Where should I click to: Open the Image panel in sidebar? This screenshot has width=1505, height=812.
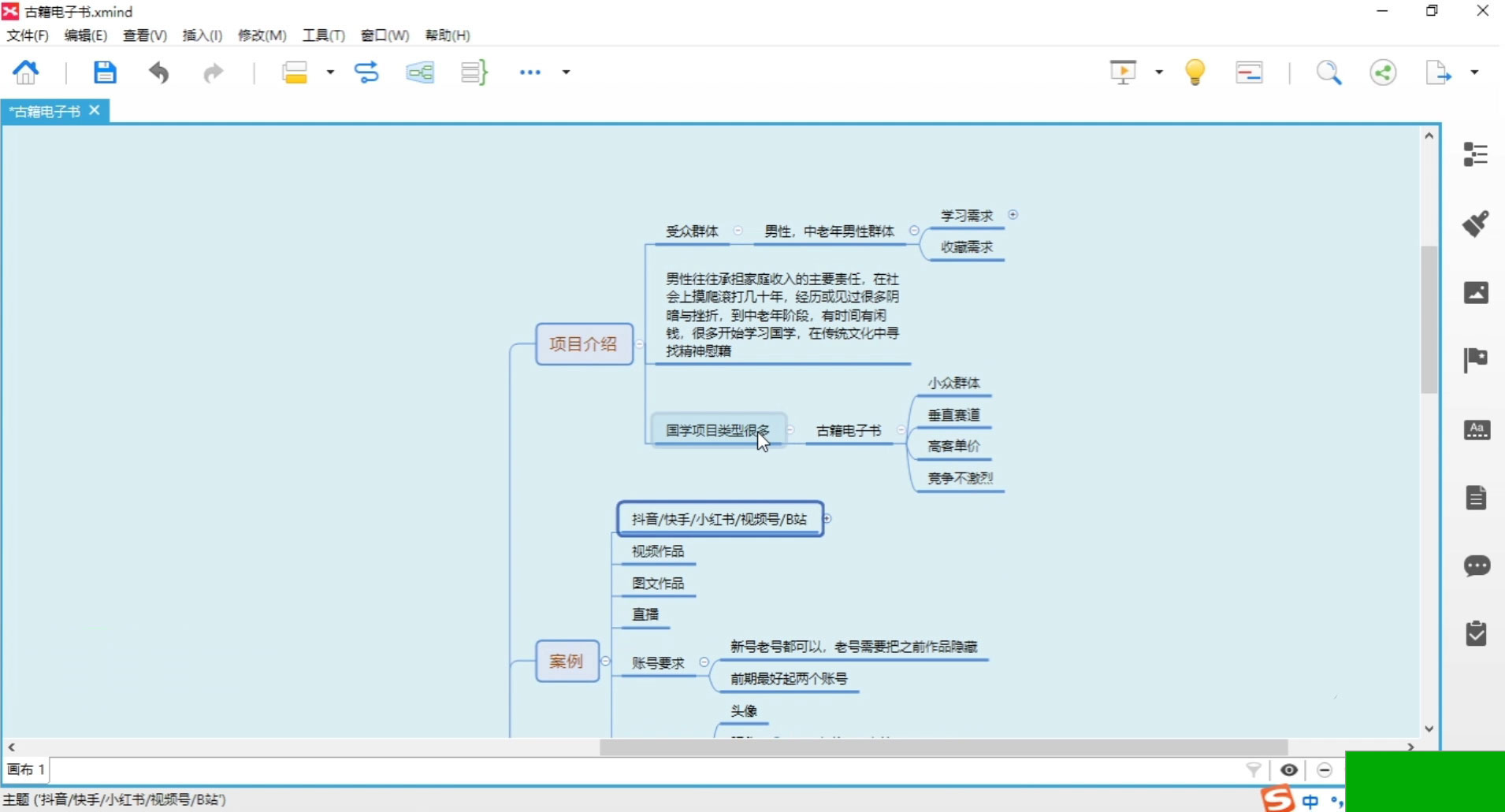(1476, 292)
